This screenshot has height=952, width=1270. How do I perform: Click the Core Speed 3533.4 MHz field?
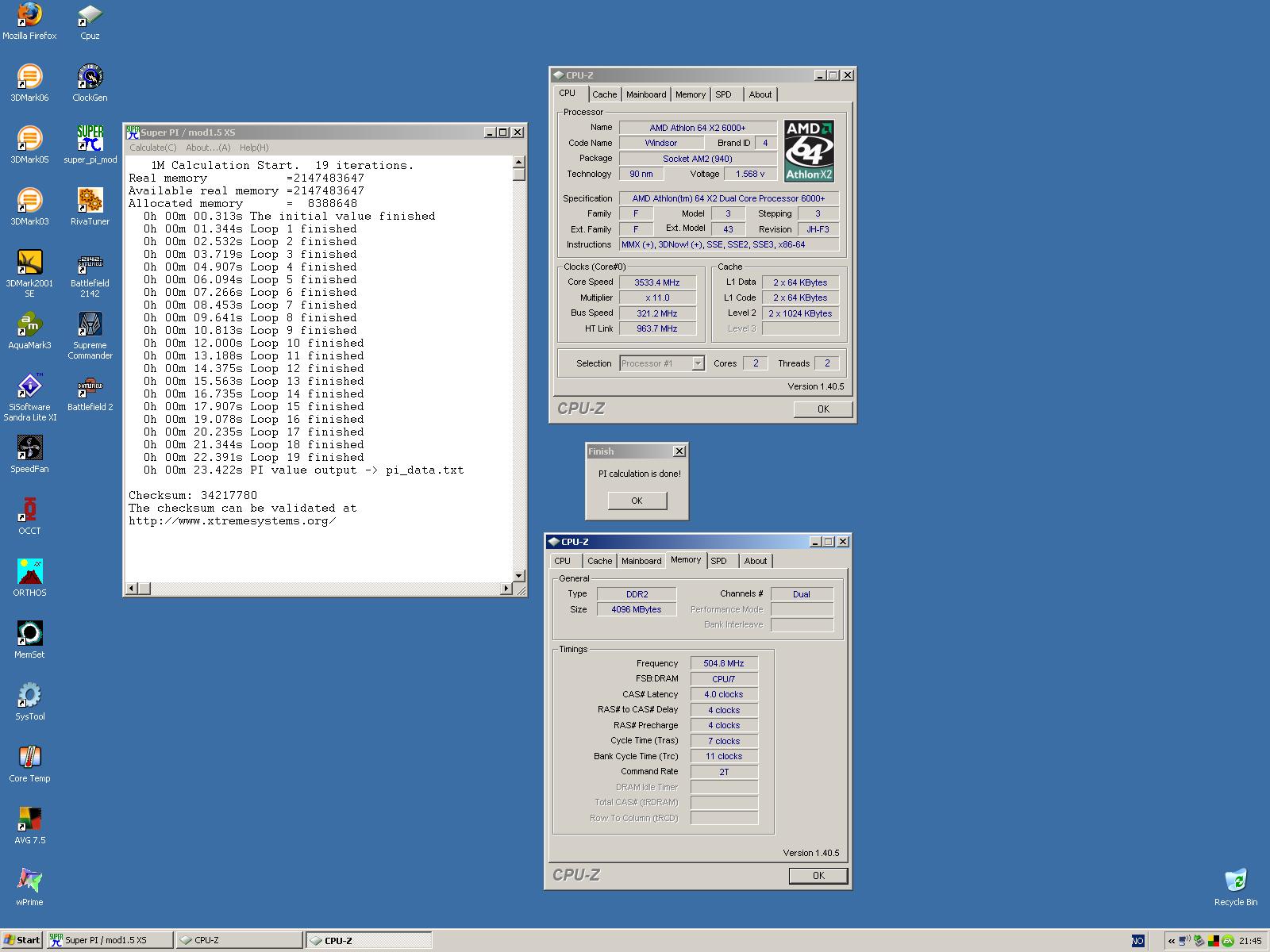tap(657, 282)
